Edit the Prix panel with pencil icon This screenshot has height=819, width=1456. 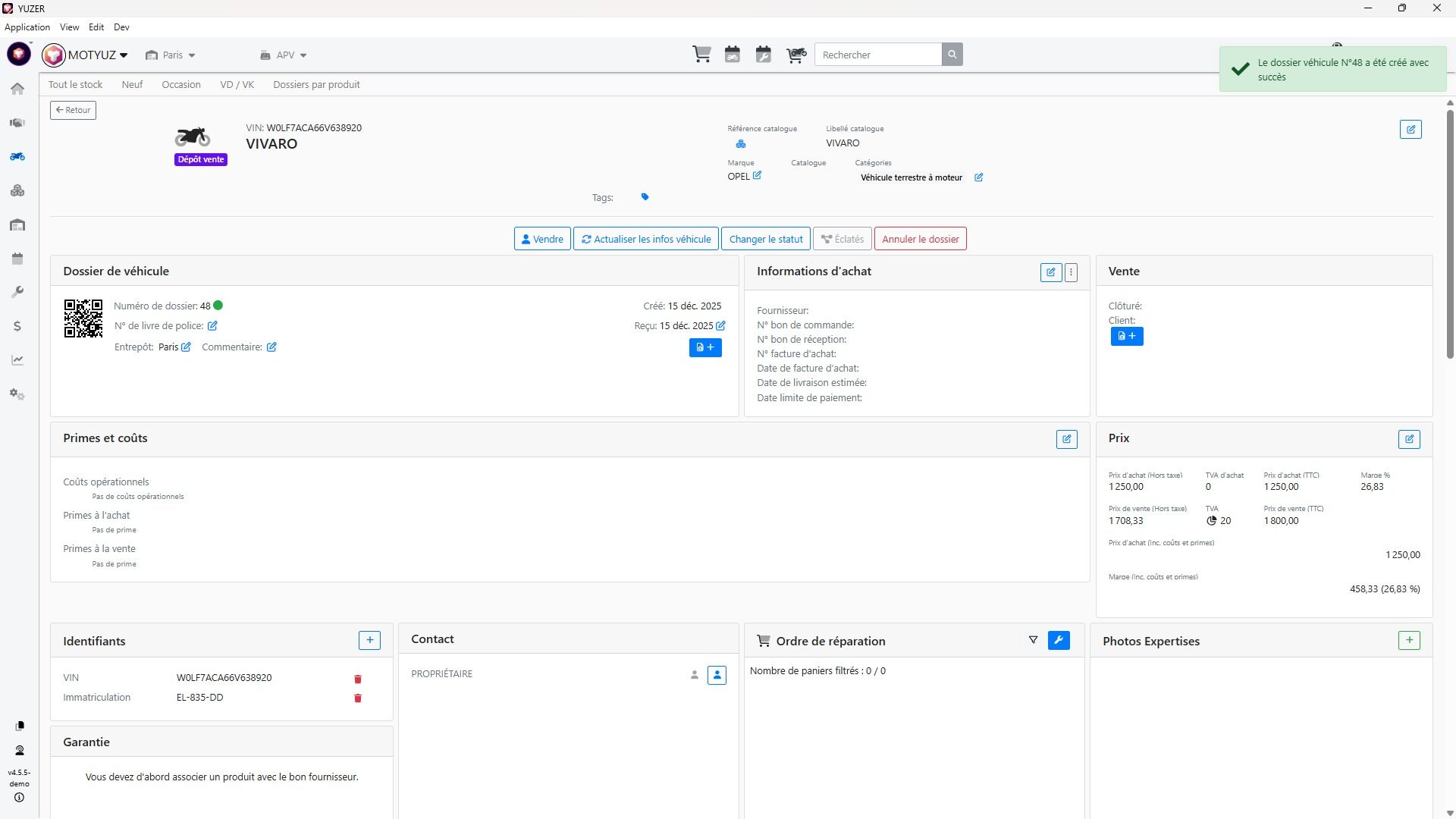point(1409,439)
